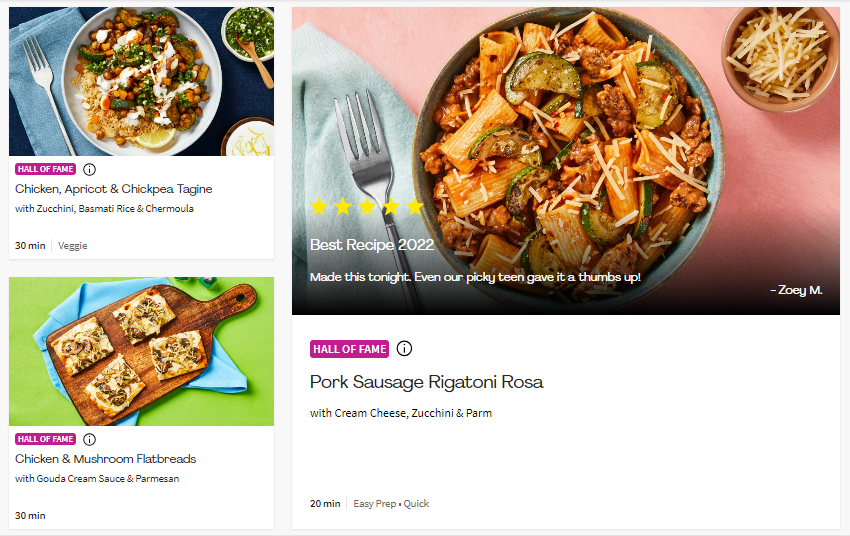This screenshot has height=536, width=850.
Task: Click the Chicken, Apricot & Chickpea Tagine title
Action: (114, 189)
